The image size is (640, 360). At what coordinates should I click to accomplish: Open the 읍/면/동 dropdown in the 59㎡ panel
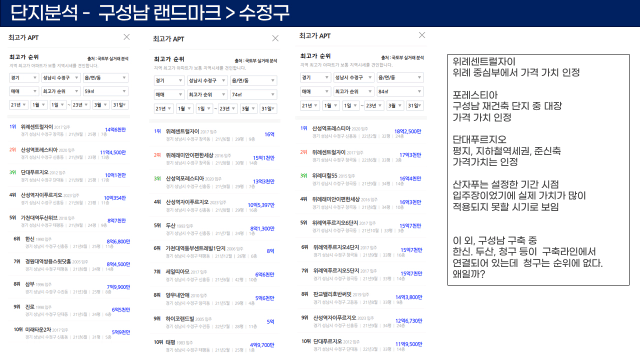[106, 78]
